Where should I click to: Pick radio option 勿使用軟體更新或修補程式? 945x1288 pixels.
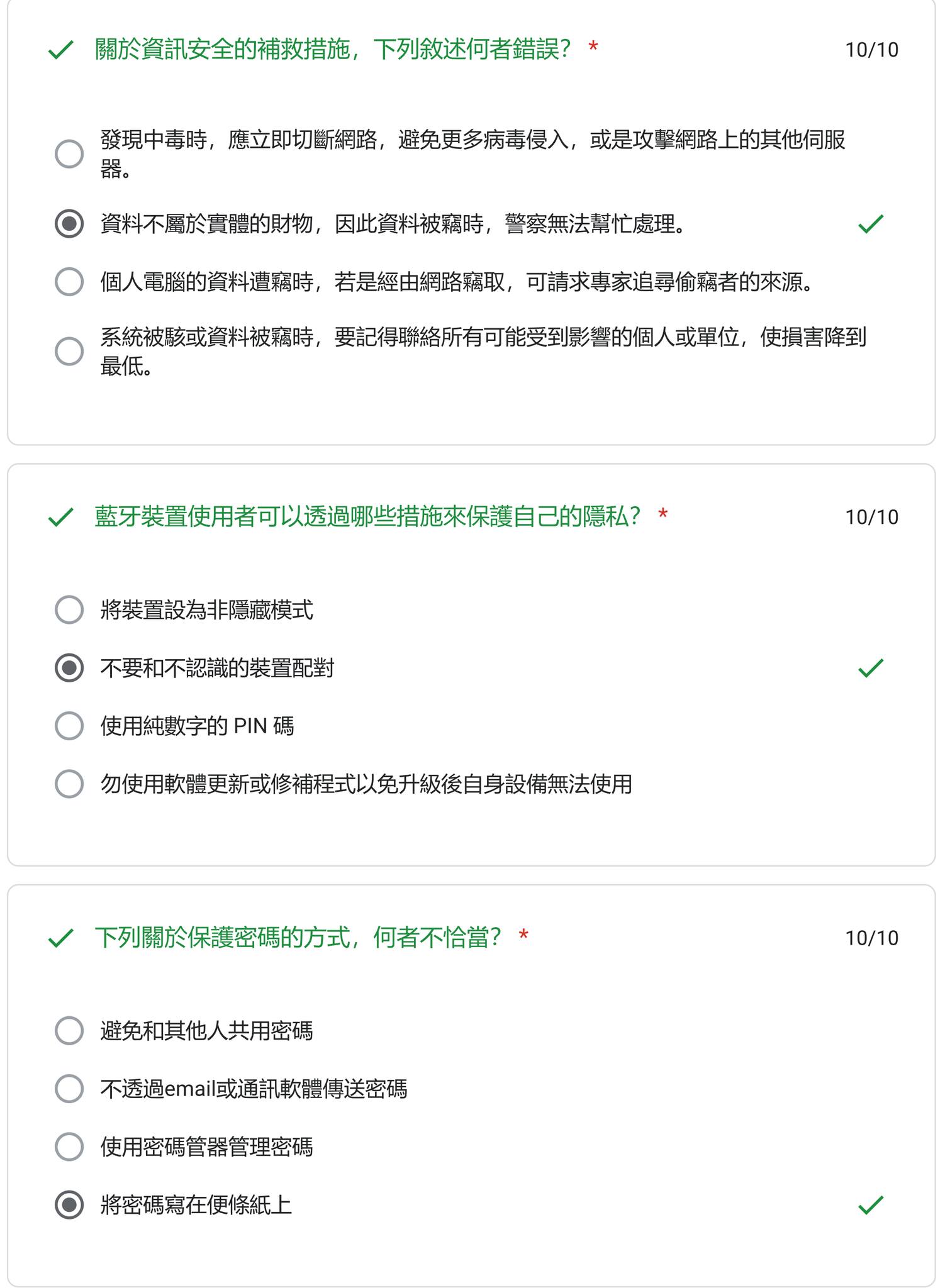point(69,784)
